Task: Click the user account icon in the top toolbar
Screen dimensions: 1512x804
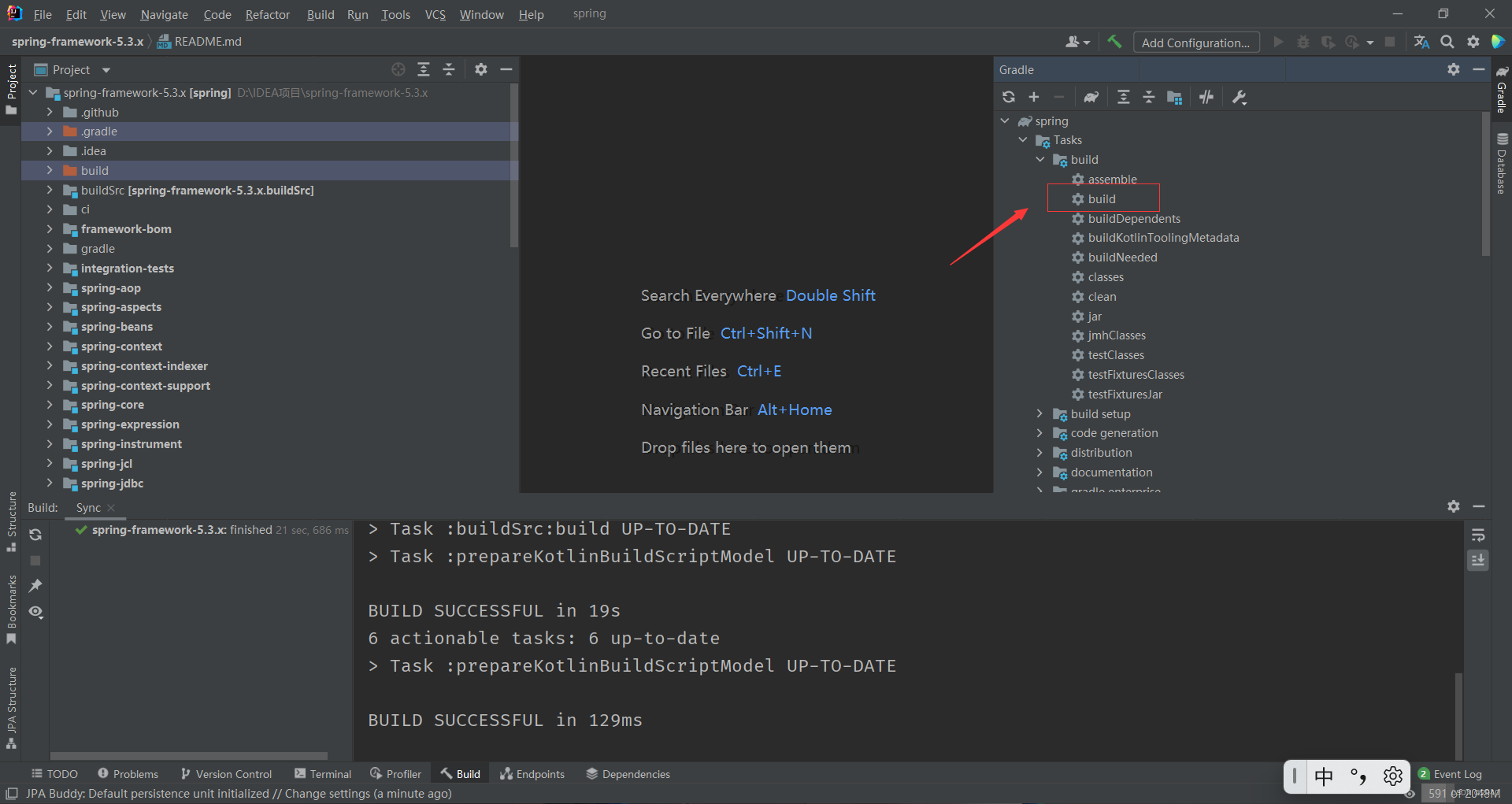Action: click(1077, 42)
